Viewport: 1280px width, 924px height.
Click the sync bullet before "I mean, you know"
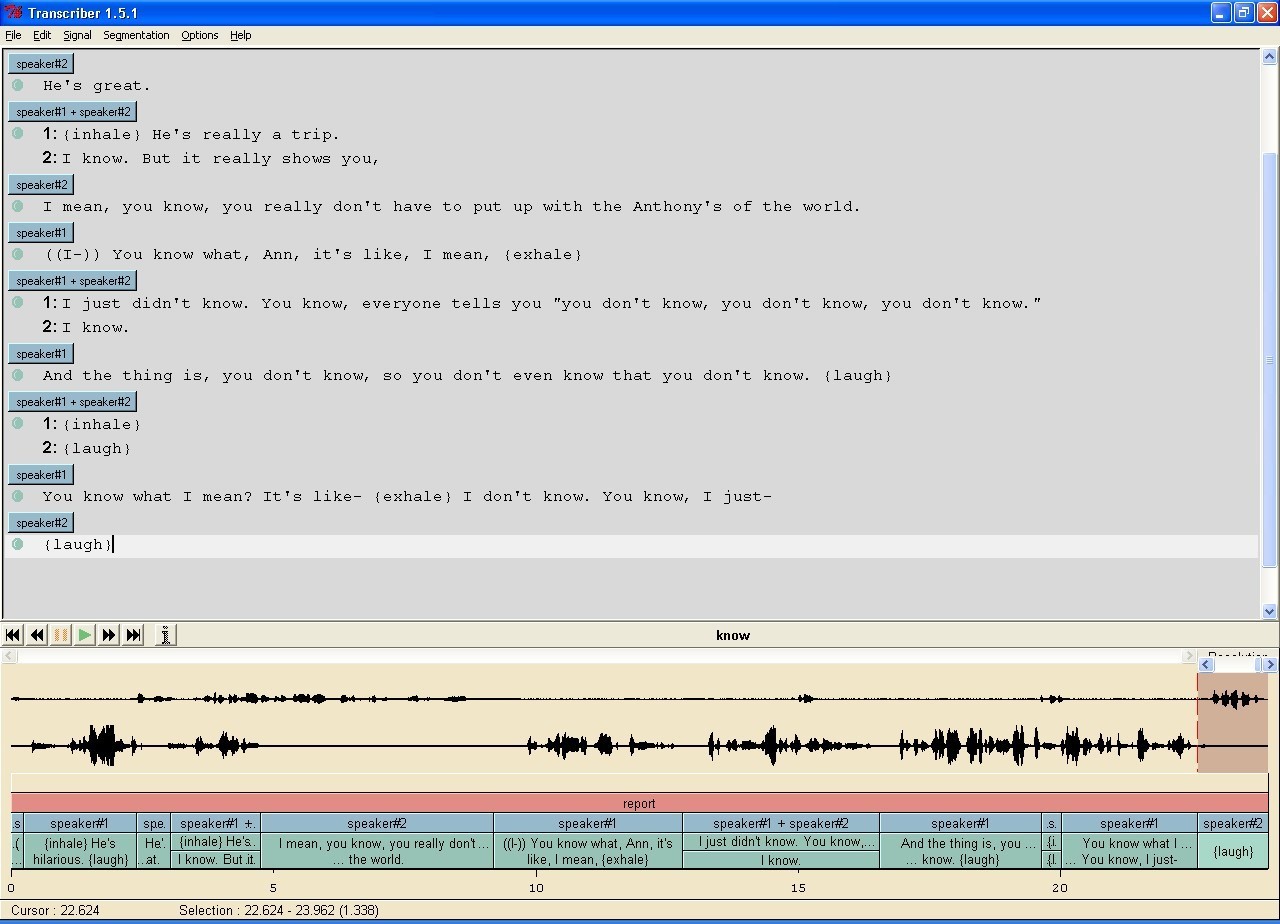[x=18, y=206]
